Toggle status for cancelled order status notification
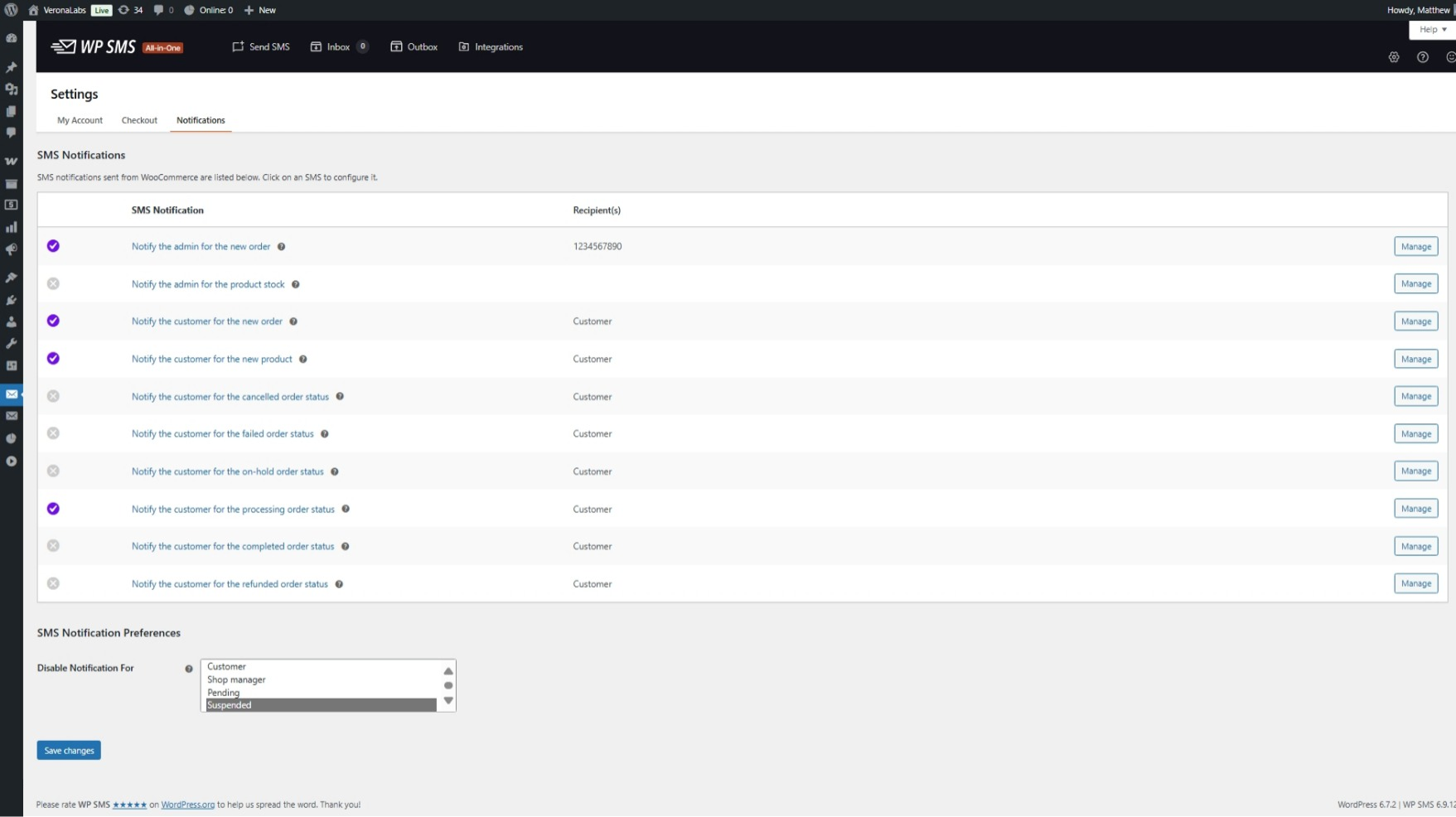Viewport: 1456px width, 817px height. point(53,396)
